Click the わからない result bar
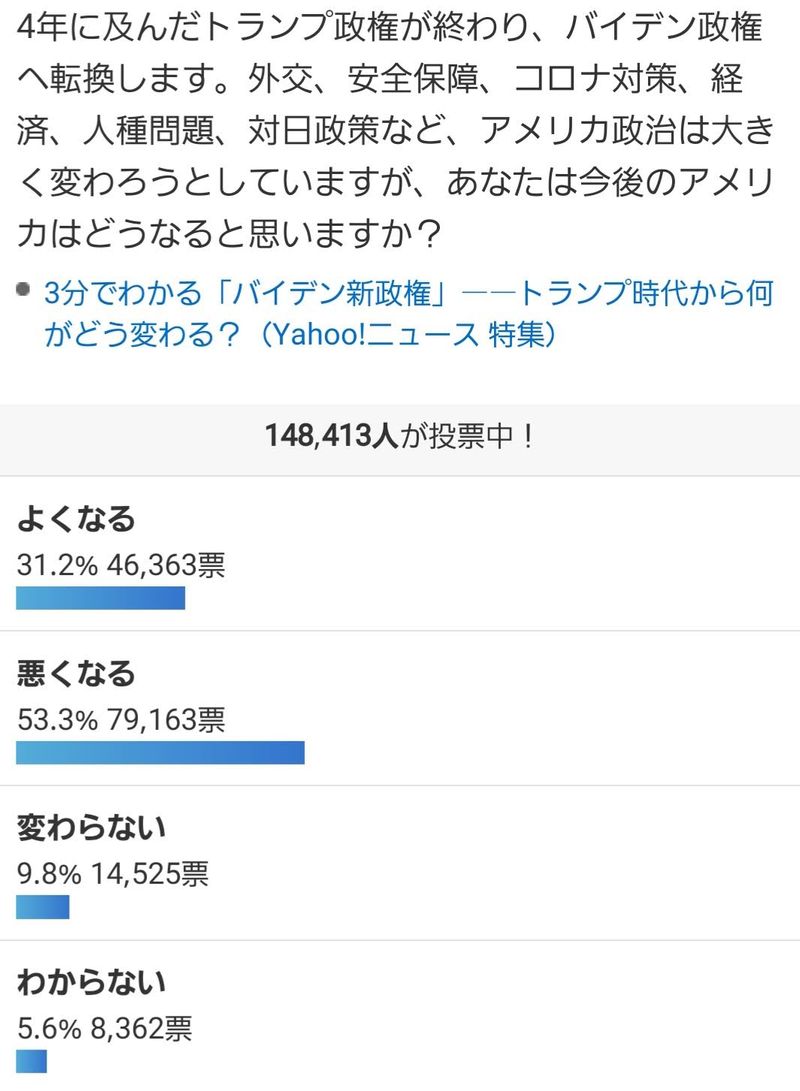Viewport: 800px width, 1091px height. (32, 1061)
